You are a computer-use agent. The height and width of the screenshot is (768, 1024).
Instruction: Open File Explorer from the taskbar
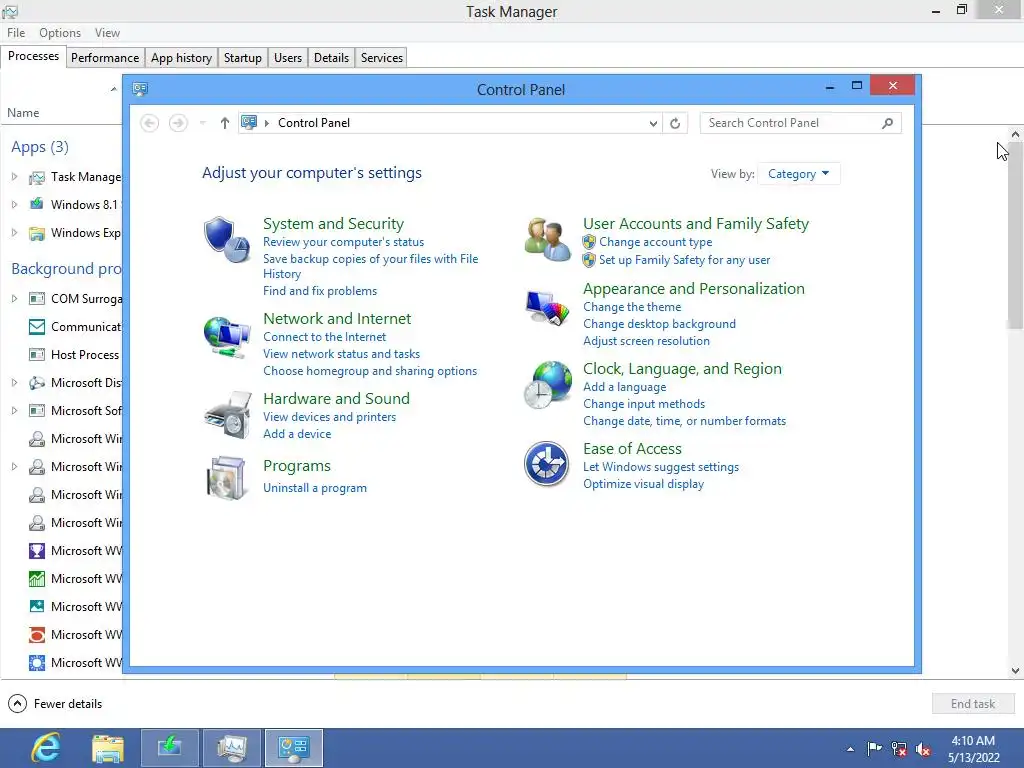(x=108, y=748)
